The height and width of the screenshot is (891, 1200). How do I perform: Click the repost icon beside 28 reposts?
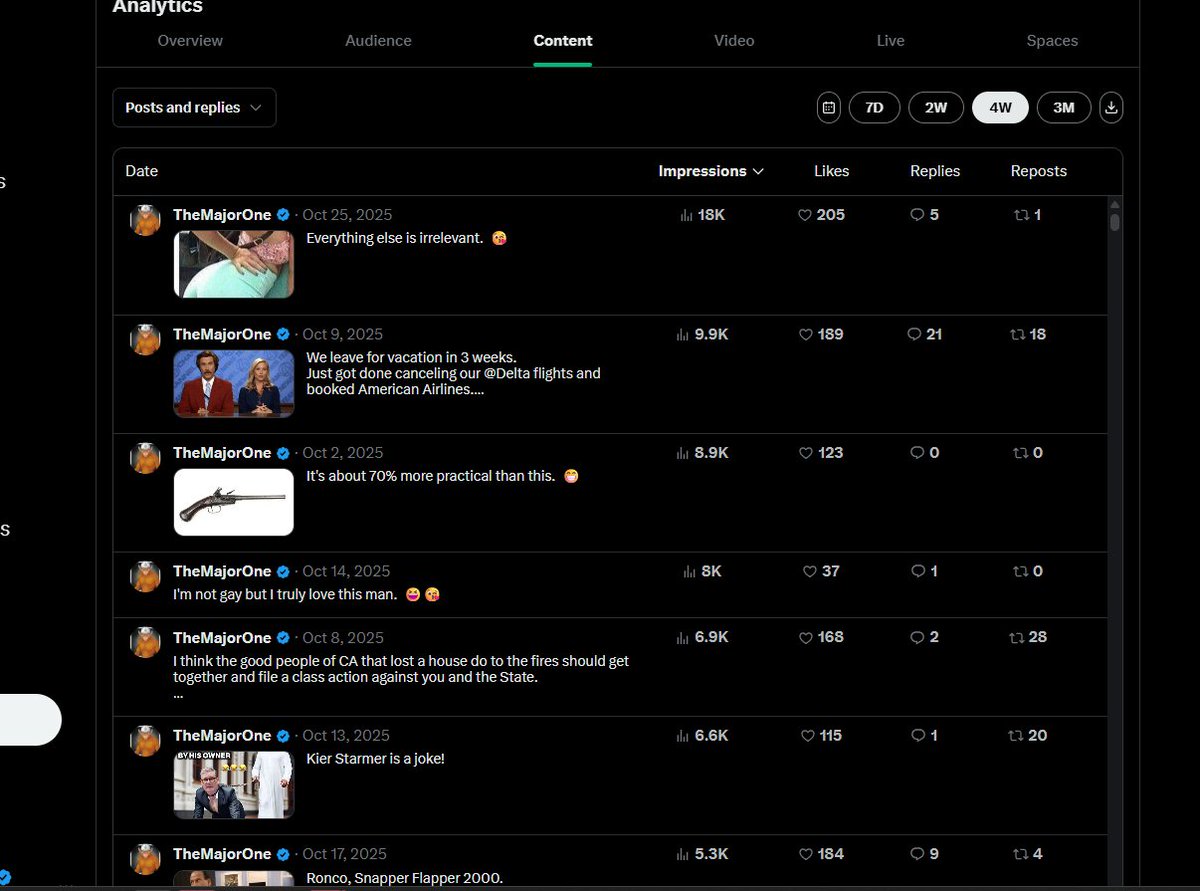click(1017, 637)
